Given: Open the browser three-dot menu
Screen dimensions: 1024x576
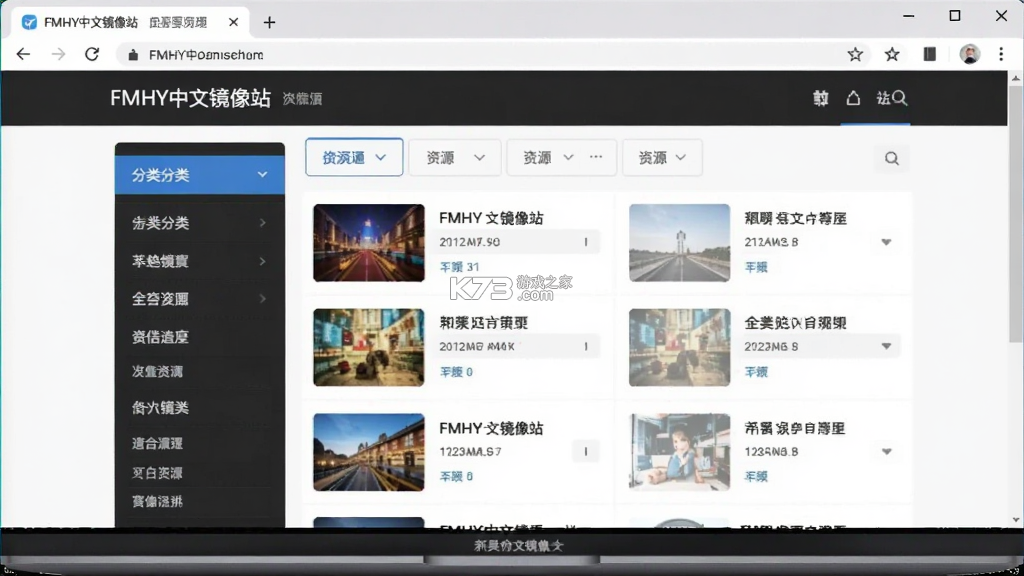Looking at the screenshot, I should pos(1001,54).
